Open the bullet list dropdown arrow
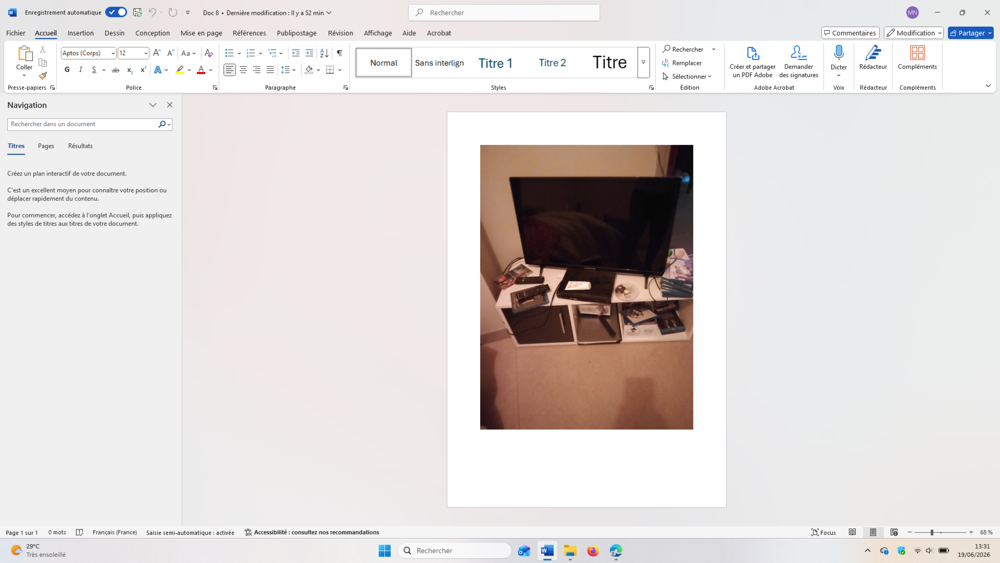 click(239, 54)
